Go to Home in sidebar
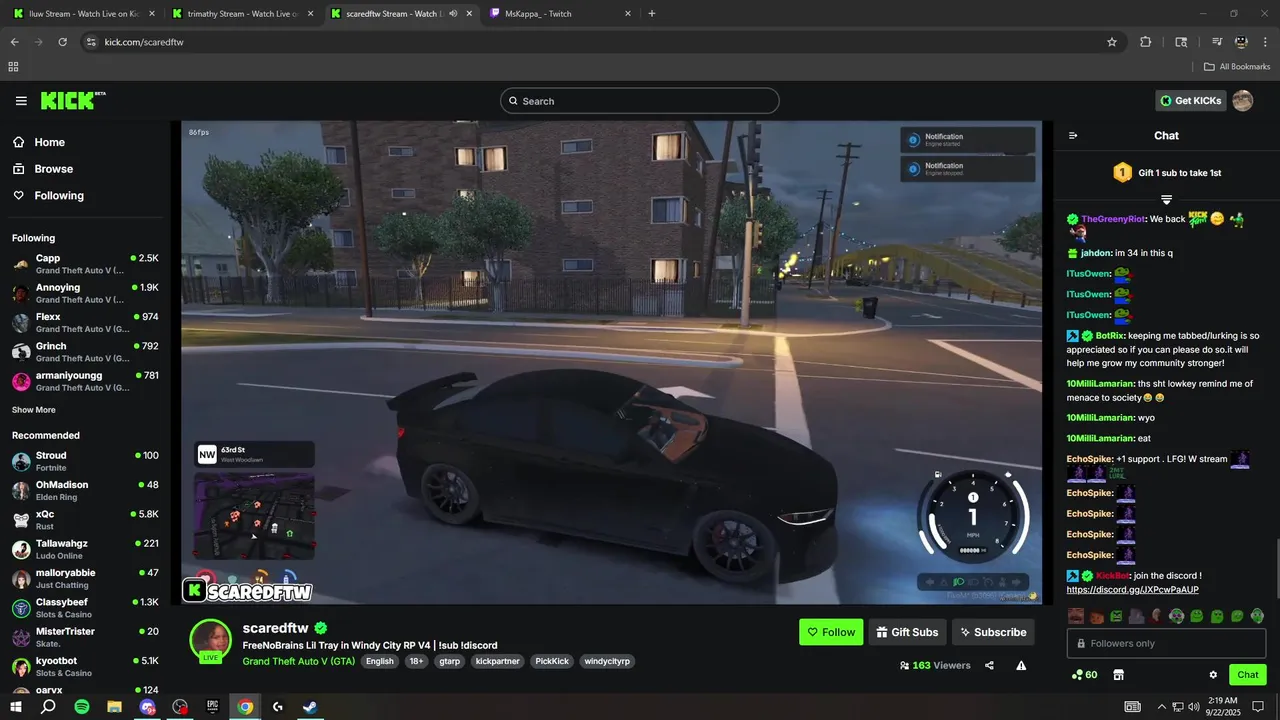This screenshot has height=720, width=1280. coord(49,142)
